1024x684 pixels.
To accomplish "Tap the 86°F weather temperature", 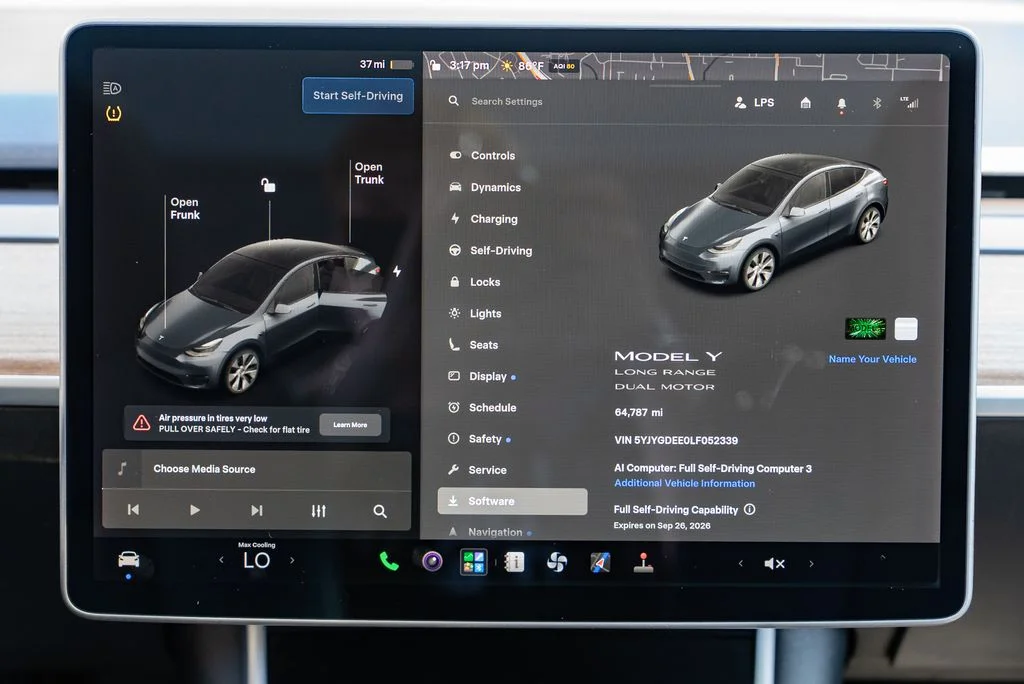I will pos(530,66).
